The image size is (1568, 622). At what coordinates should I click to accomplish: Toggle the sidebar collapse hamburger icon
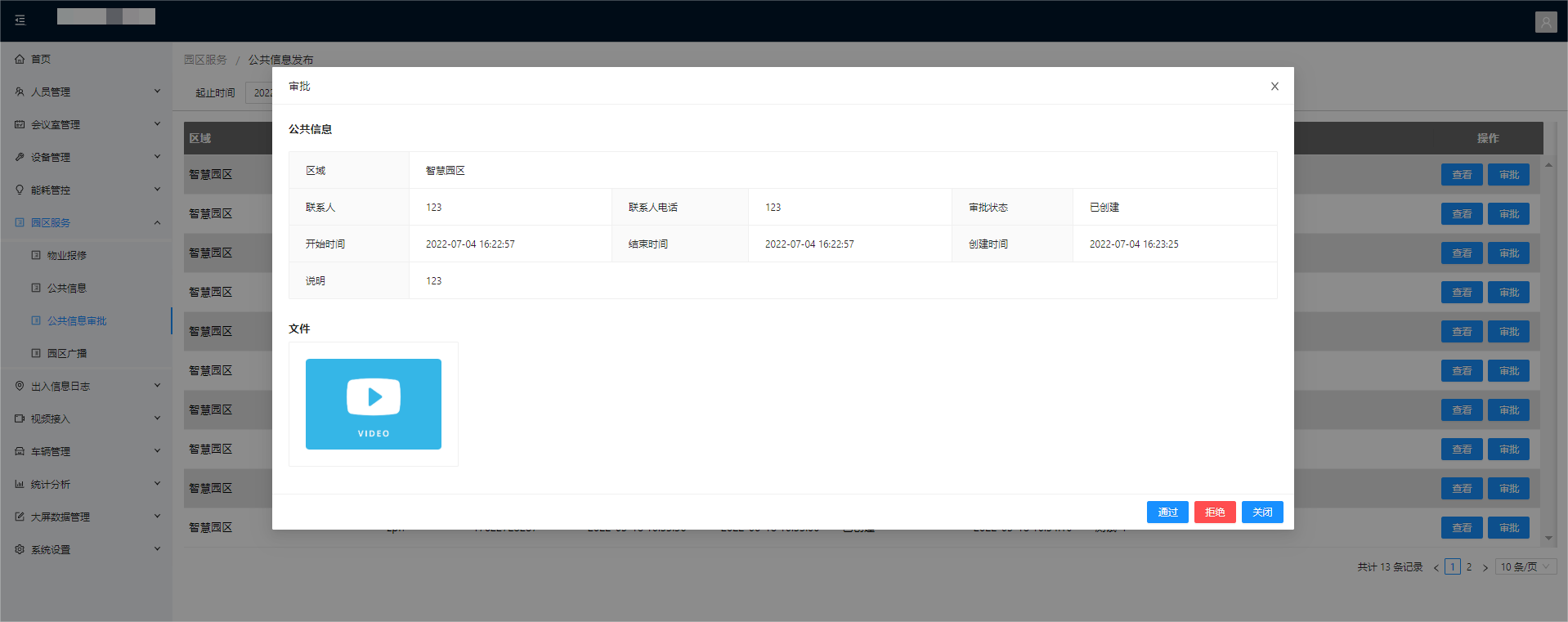tap(20, 20)
